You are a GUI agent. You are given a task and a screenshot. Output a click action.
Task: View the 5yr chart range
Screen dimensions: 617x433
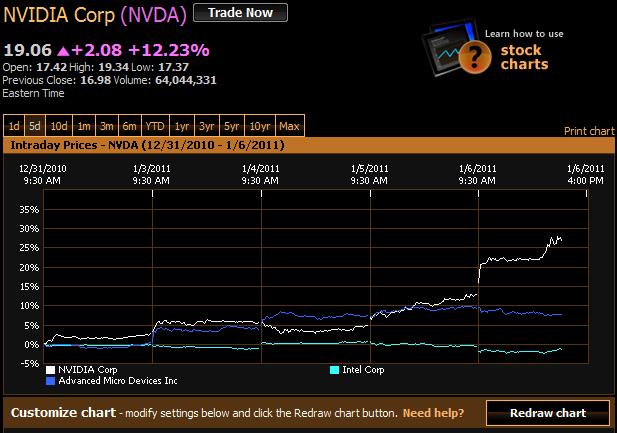232,126
